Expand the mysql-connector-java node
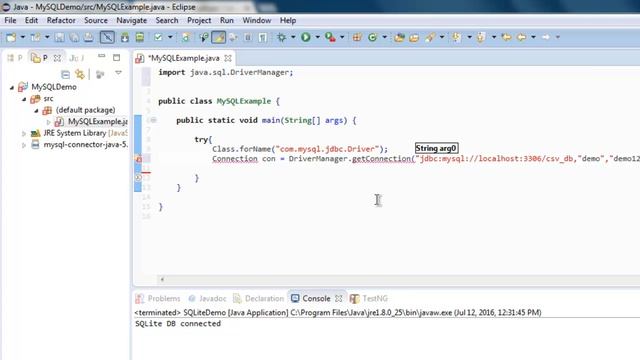The image size is (640, 360). coord(24,145)
